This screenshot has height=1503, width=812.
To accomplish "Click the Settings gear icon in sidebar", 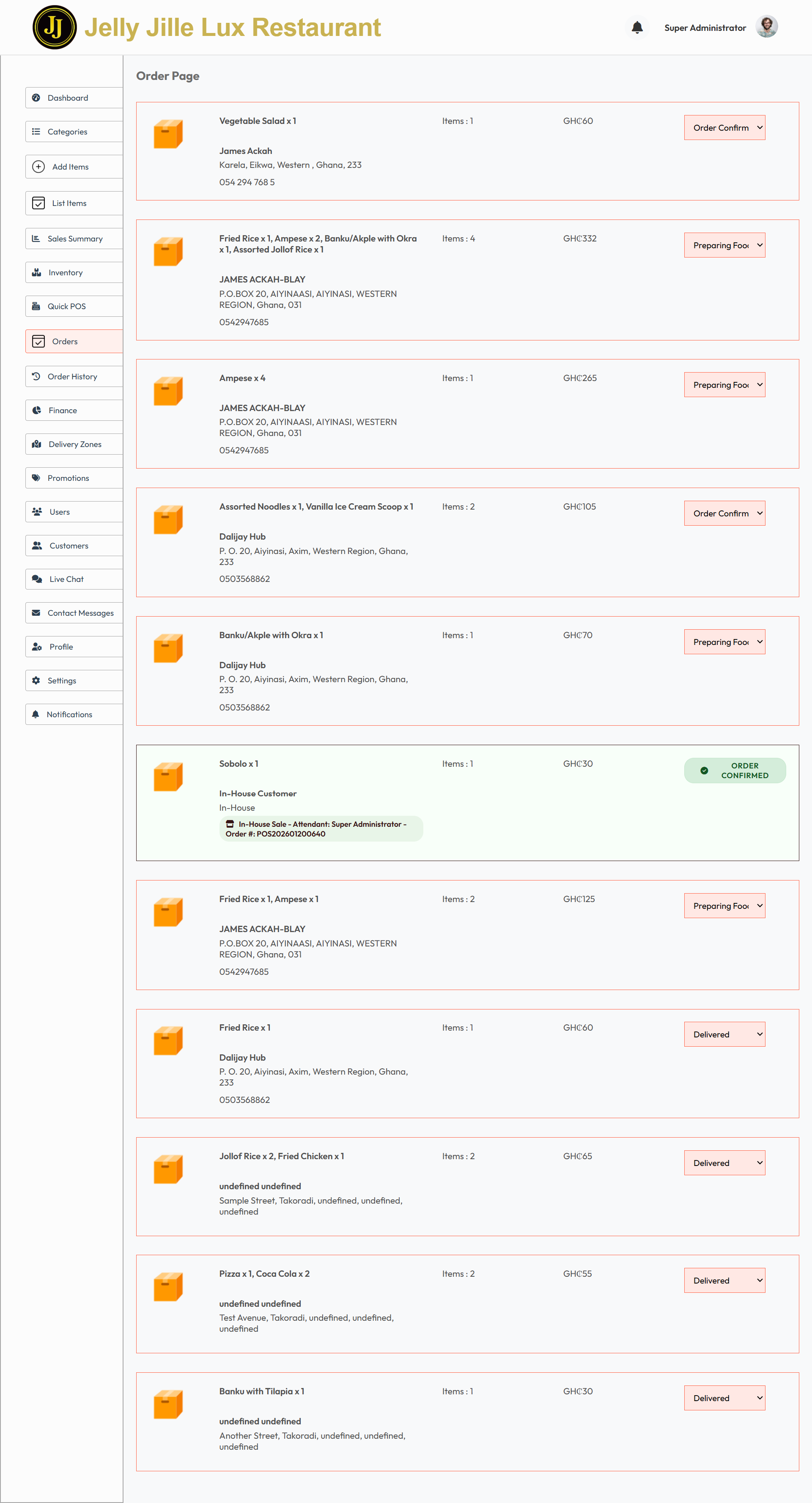I will click(36, 681).
